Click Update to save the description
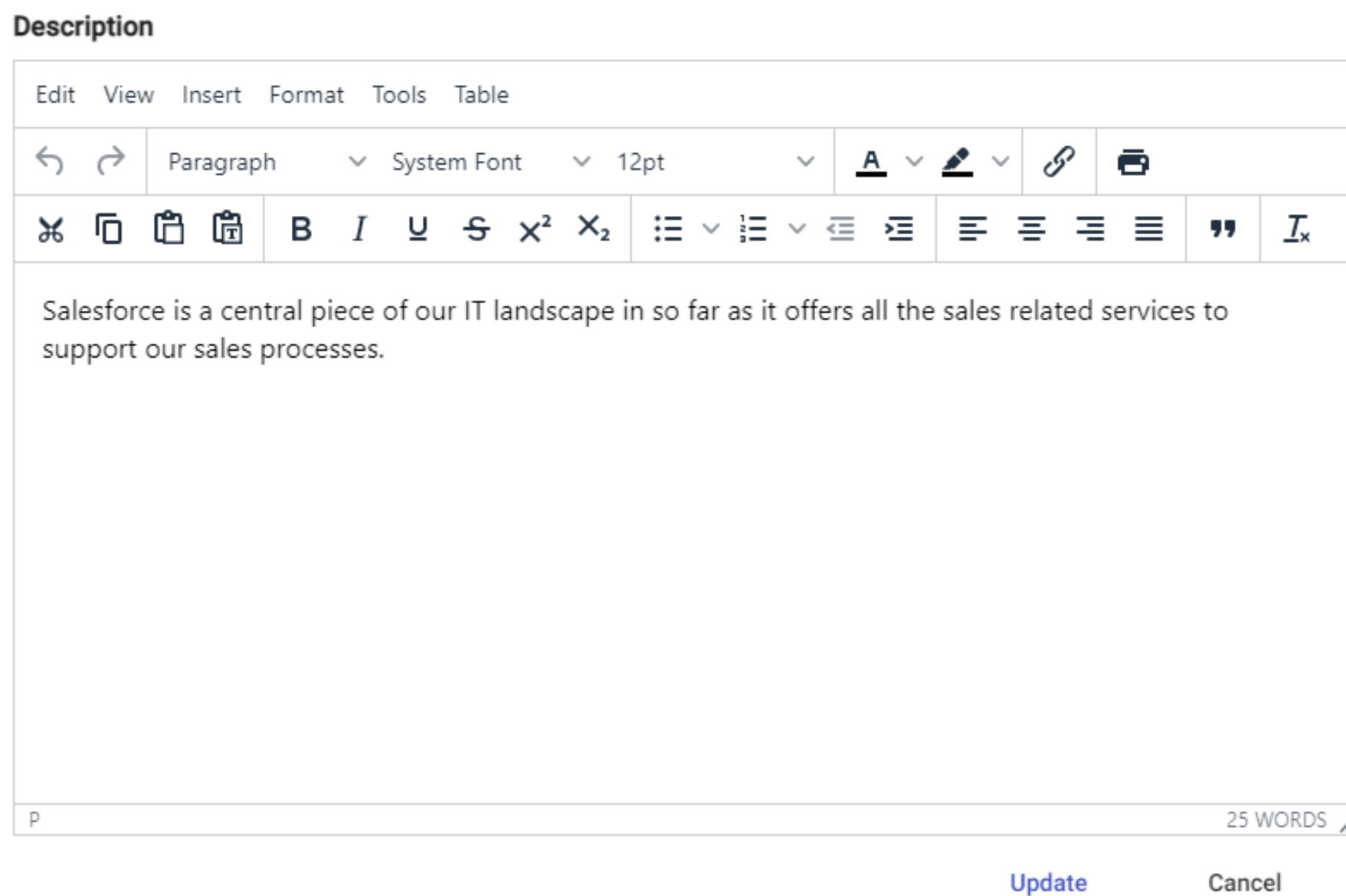 click(1048, 882)
